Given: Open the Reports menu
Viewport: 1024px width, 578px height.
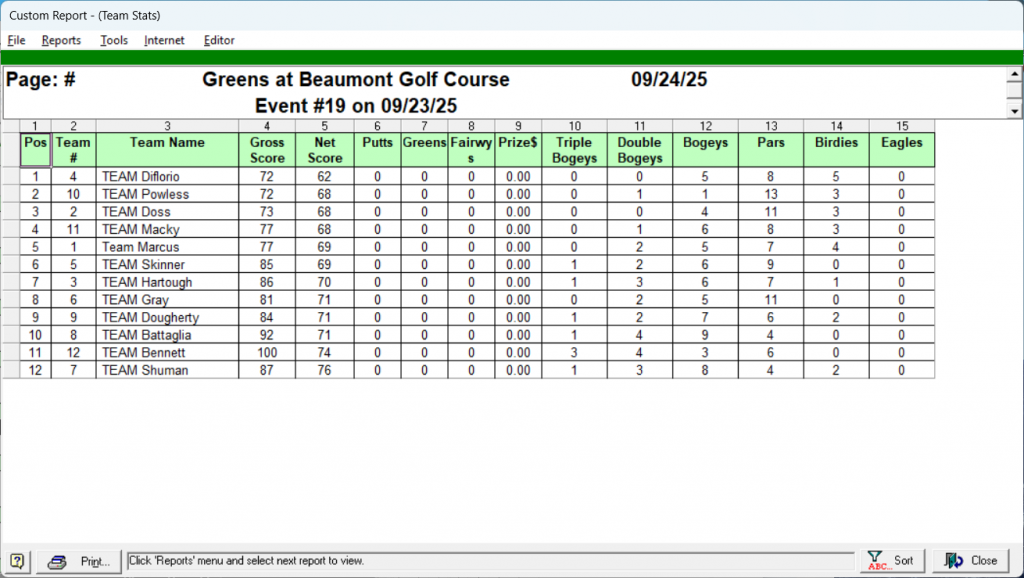Looking at the screenshot, I should 61,41.
